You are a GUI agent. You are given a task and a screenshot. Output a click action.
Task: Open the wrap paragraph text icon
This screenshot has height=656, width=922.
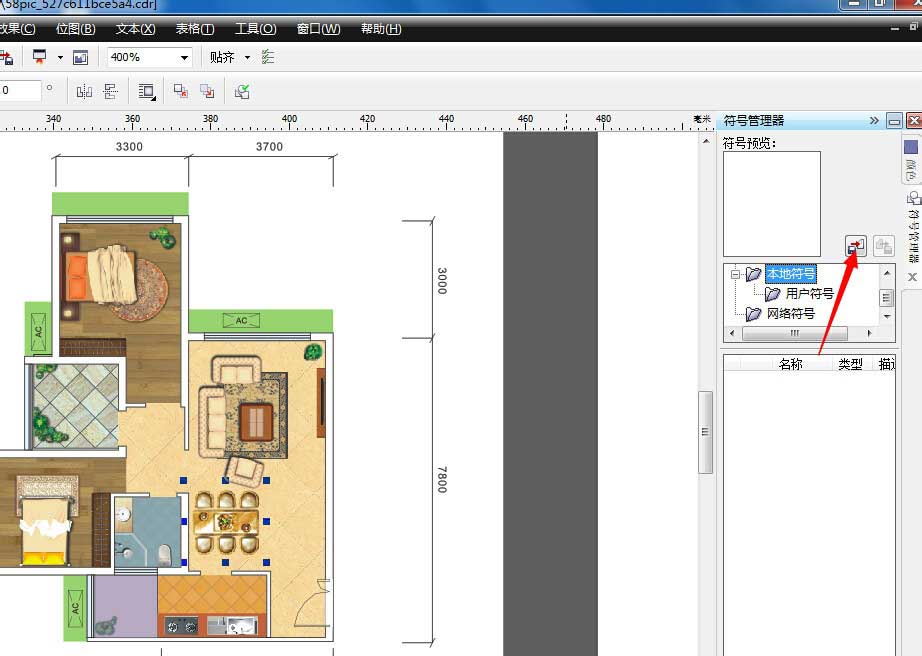146,92
